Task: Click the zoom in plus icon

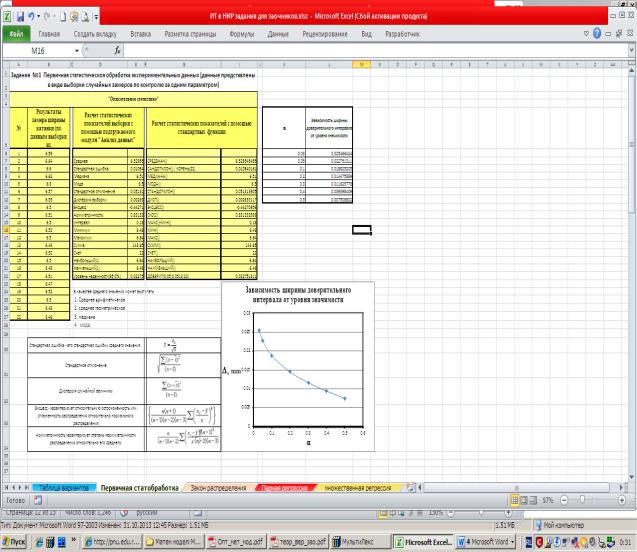Action: (x=621, y=498)
